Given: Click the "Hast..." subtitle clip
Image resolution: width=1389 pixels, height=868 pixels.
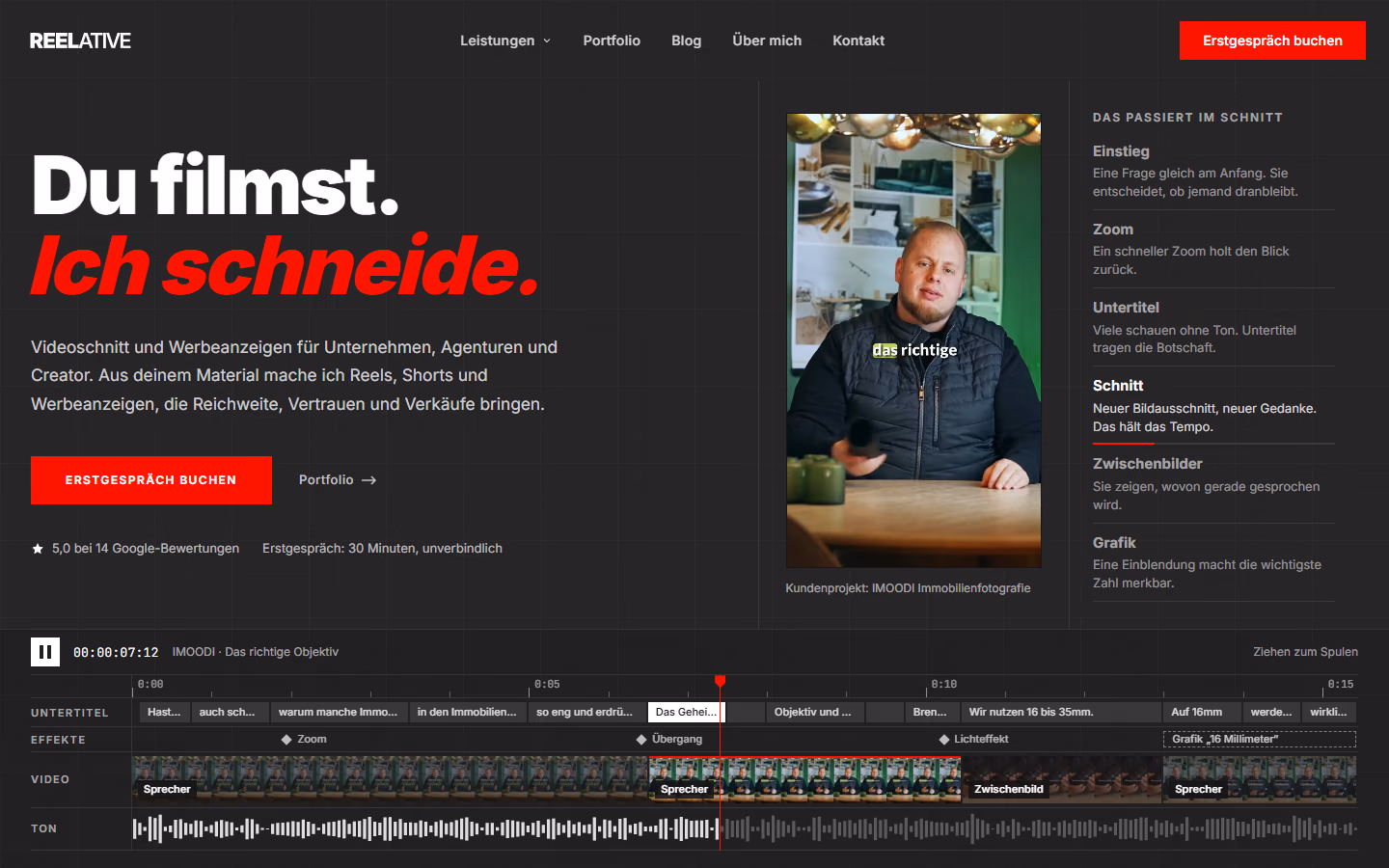Looking at the screenshot, I should [164, 713].
